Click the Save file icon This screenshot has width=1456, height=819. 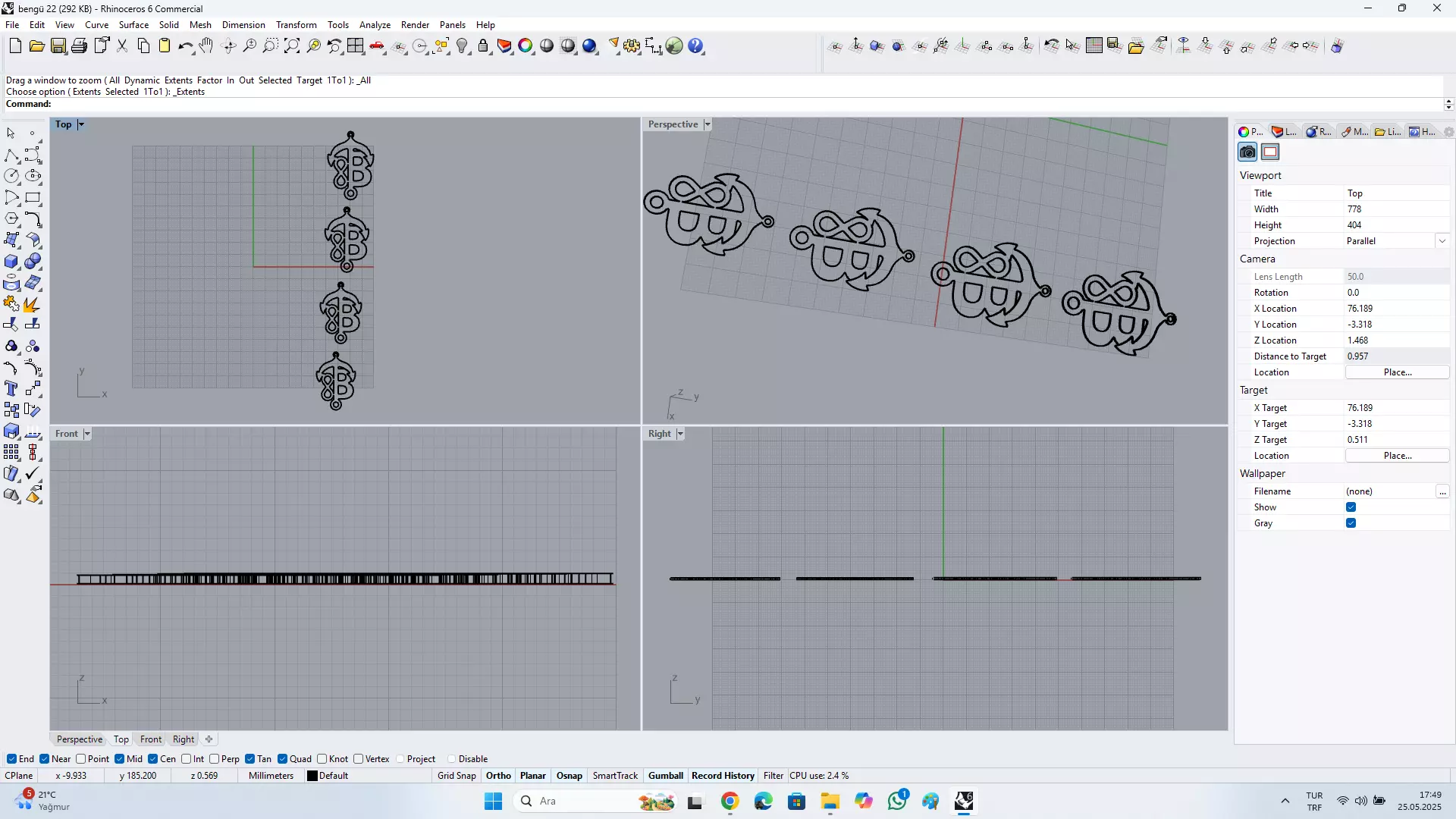[x=58, y=46]
